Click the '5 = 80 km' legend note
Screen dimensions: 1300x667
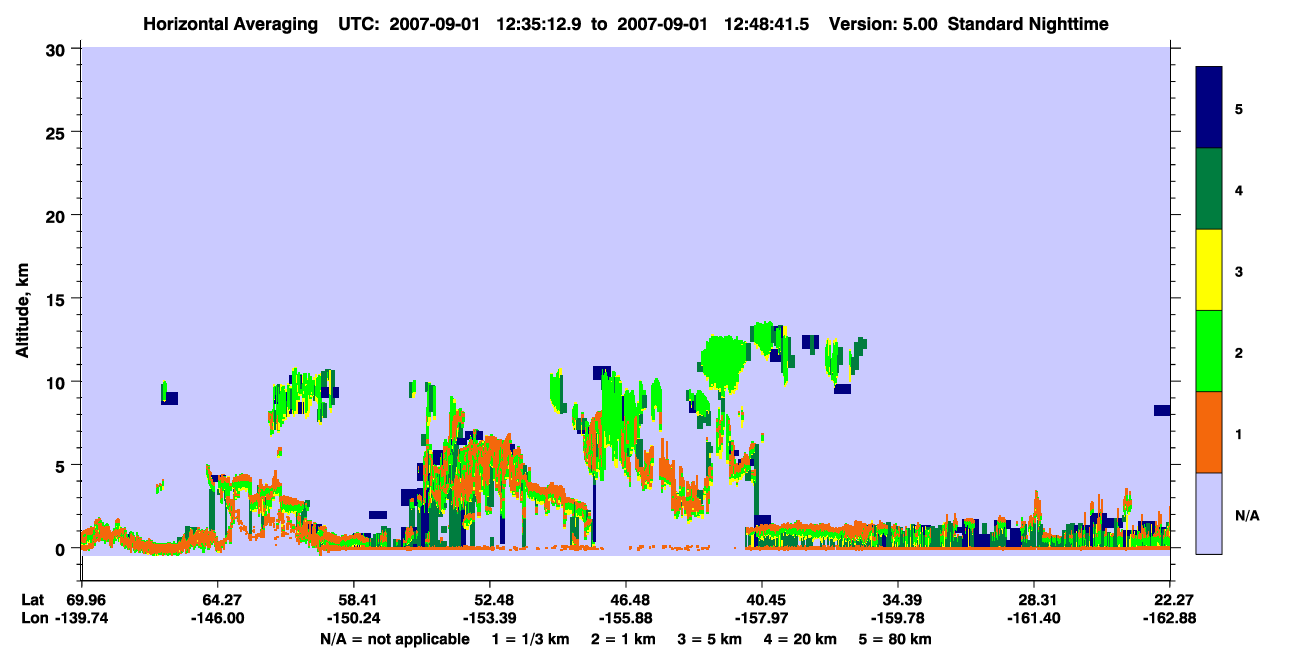[897, 639]
